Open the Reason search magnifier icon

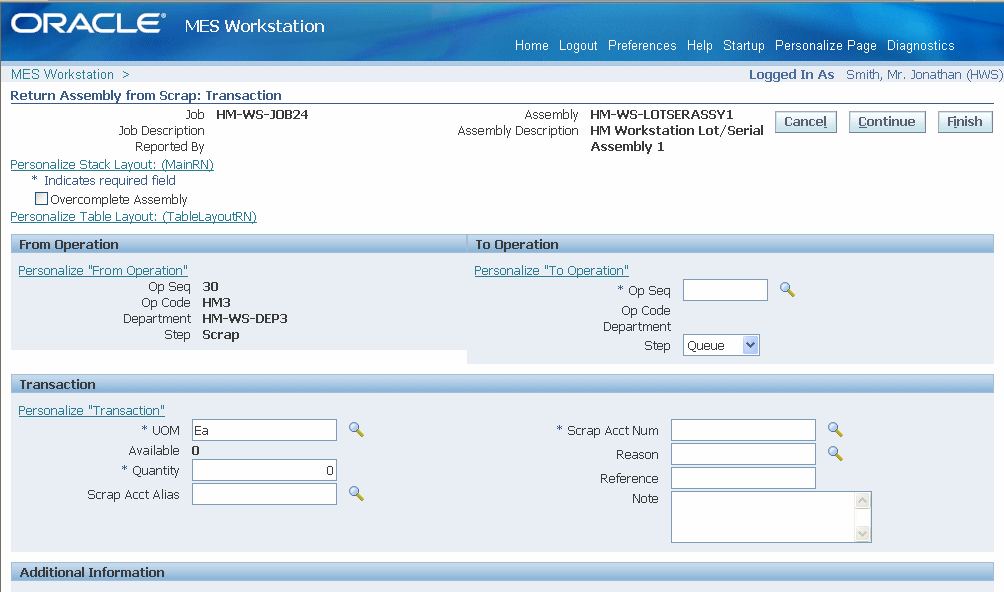click(835, 453)
